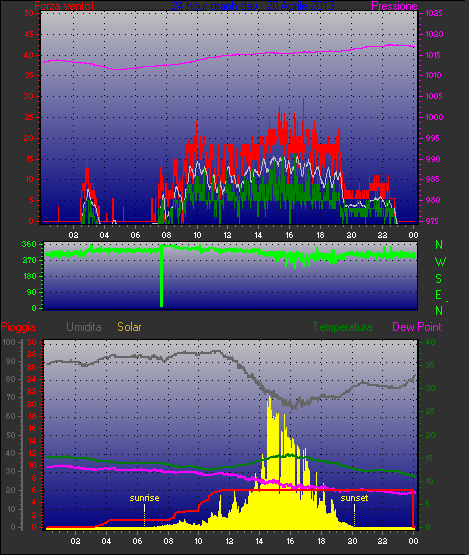Click the red 50 on wind speed axis

click(29, 13)
